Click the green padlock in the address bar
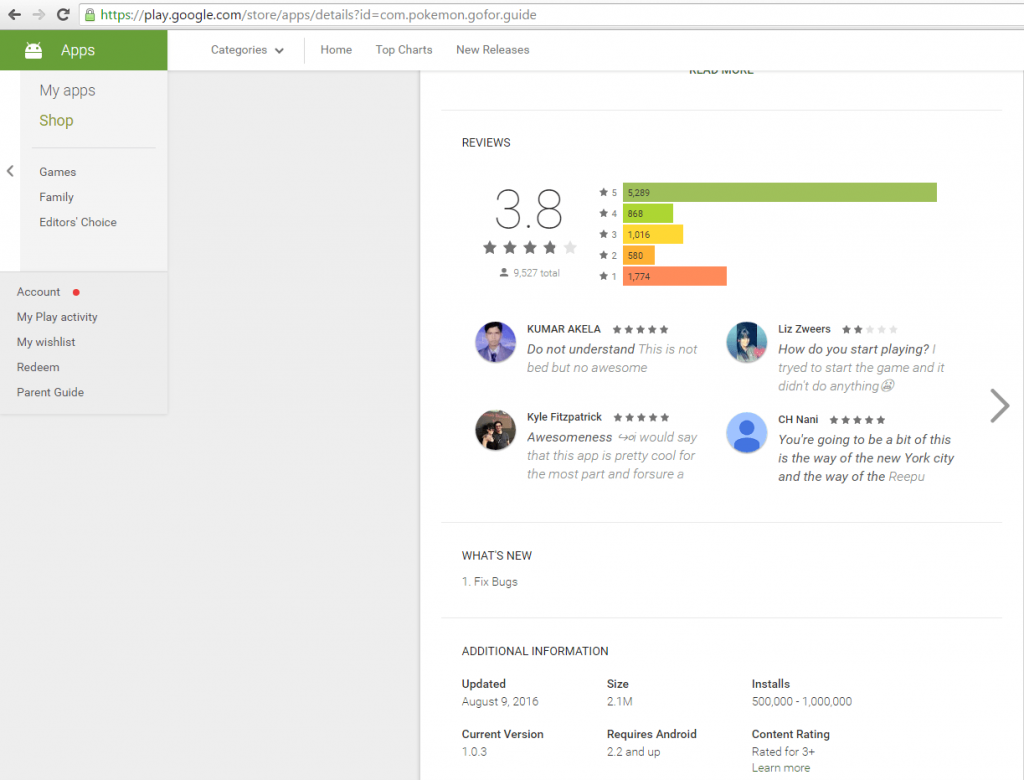 pyautogui.click(x=90, y=14)
